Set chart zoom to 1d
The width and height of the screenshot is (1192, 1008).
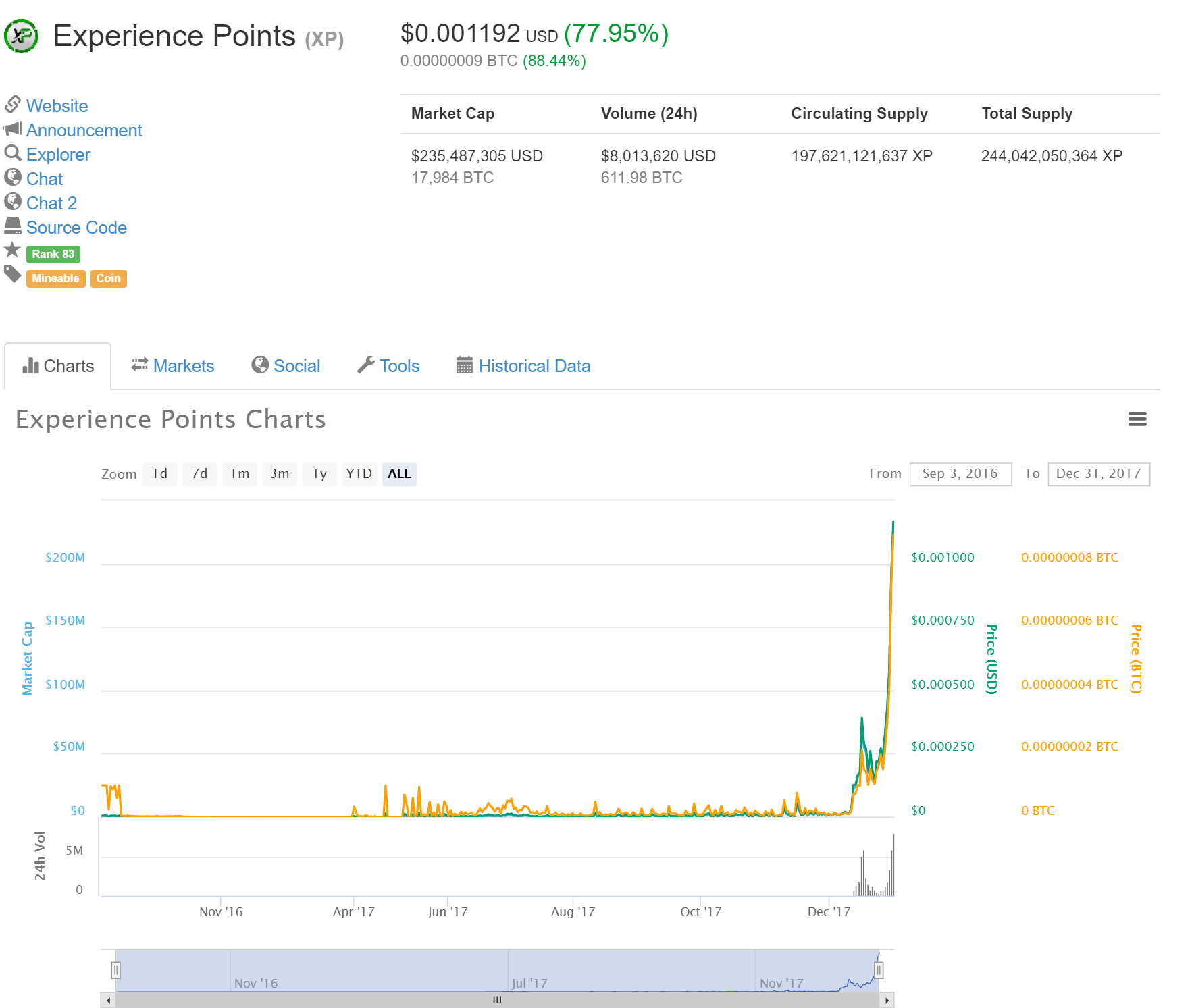[x=160, y=474]
